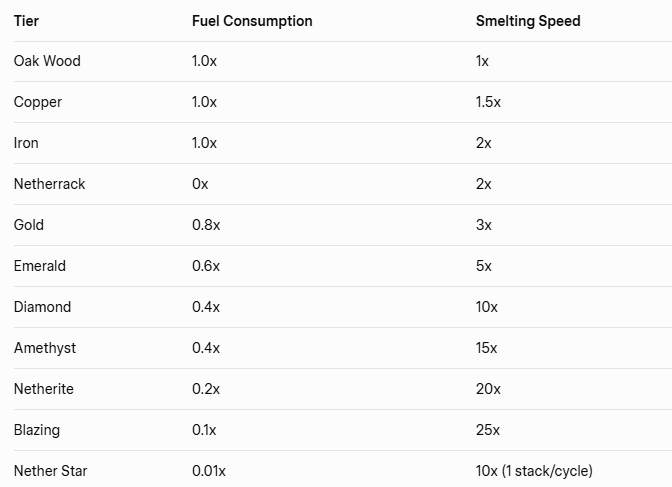Select Nether Star's 0.01x fuel value
This screenshot has width=672, height=487.
209,471
